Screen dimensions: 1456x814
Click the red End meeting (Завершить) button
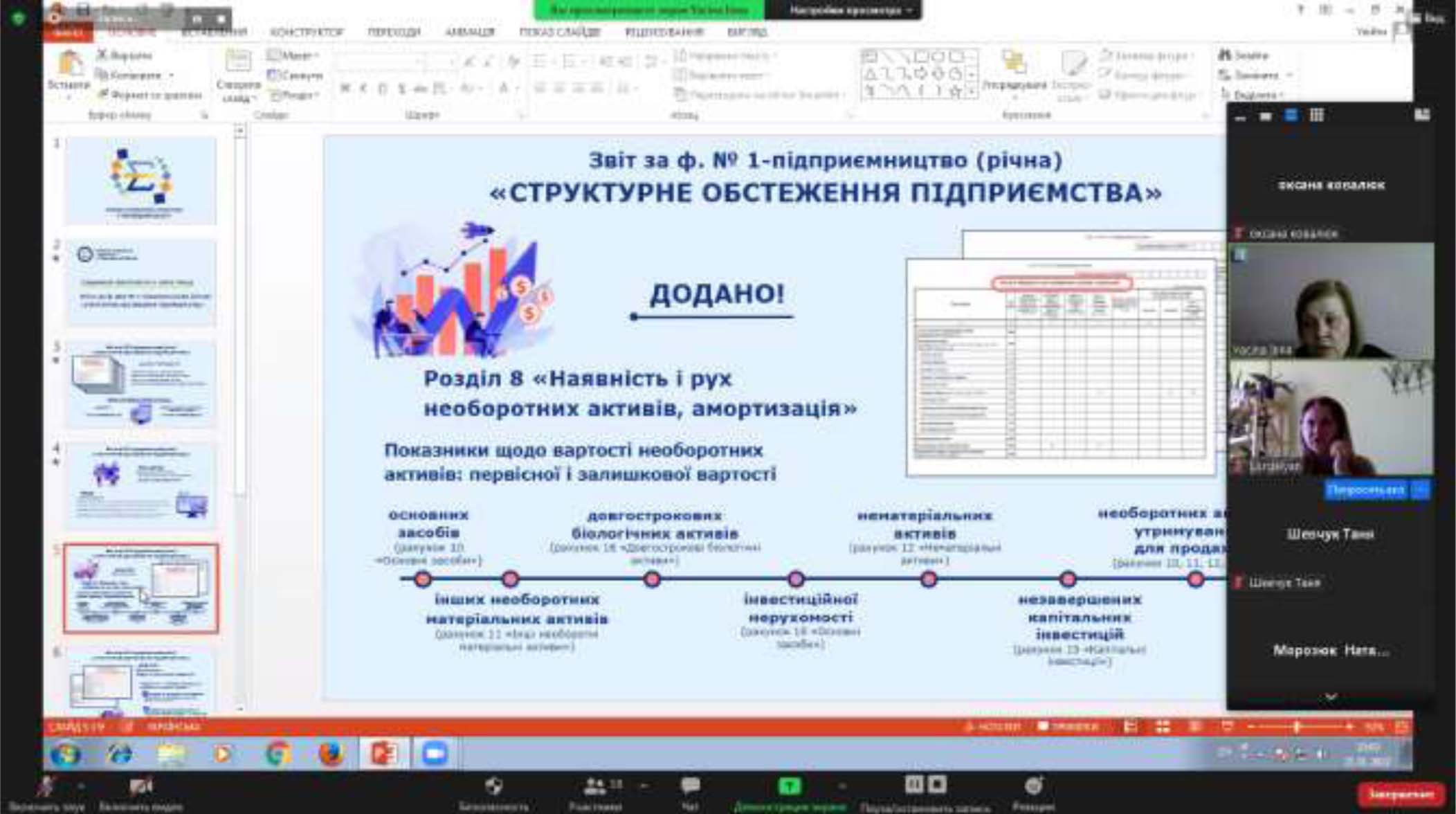[1401, 794]
